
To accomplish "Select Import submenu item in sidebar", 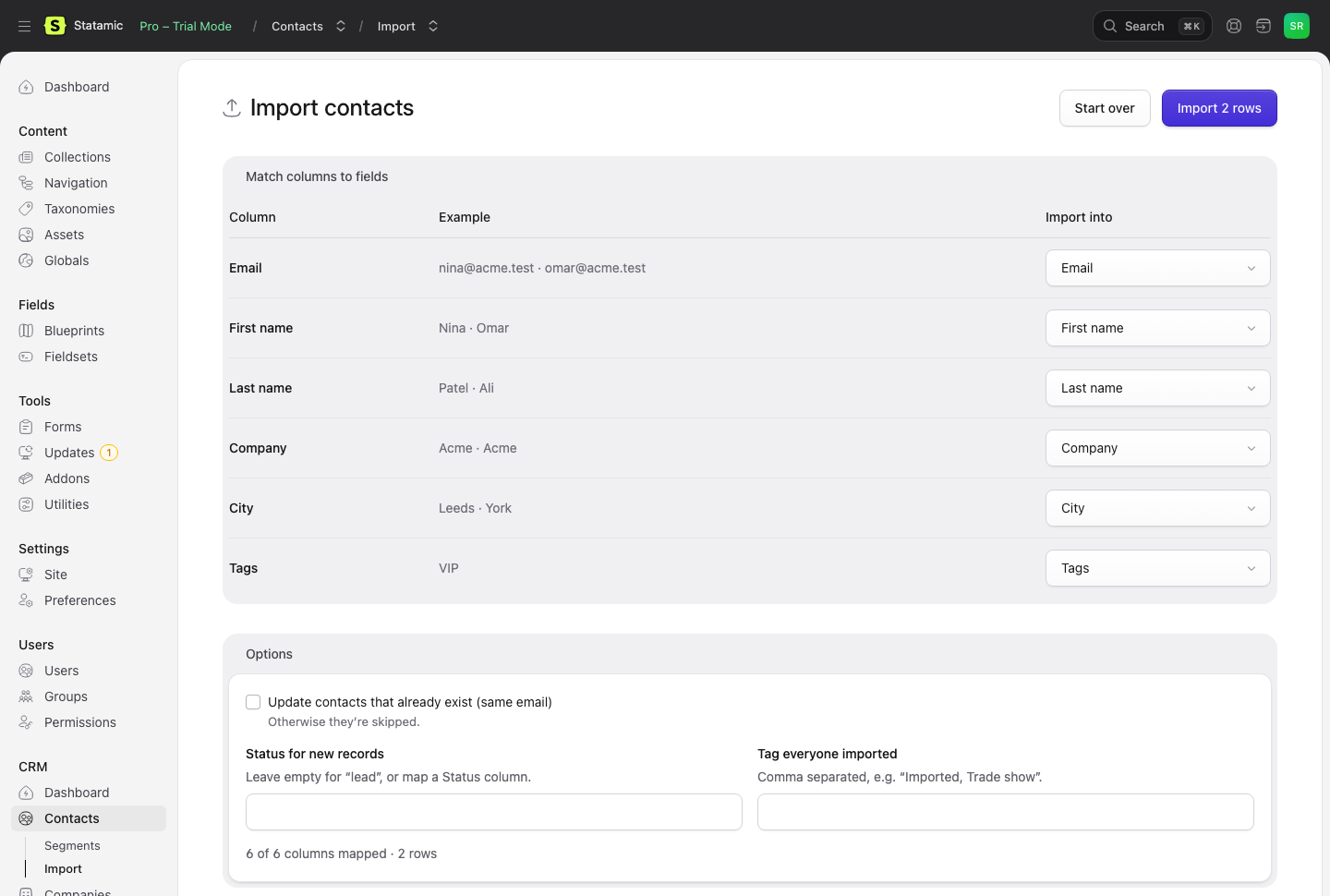I will pyautogui.click(x=63, y=869).
